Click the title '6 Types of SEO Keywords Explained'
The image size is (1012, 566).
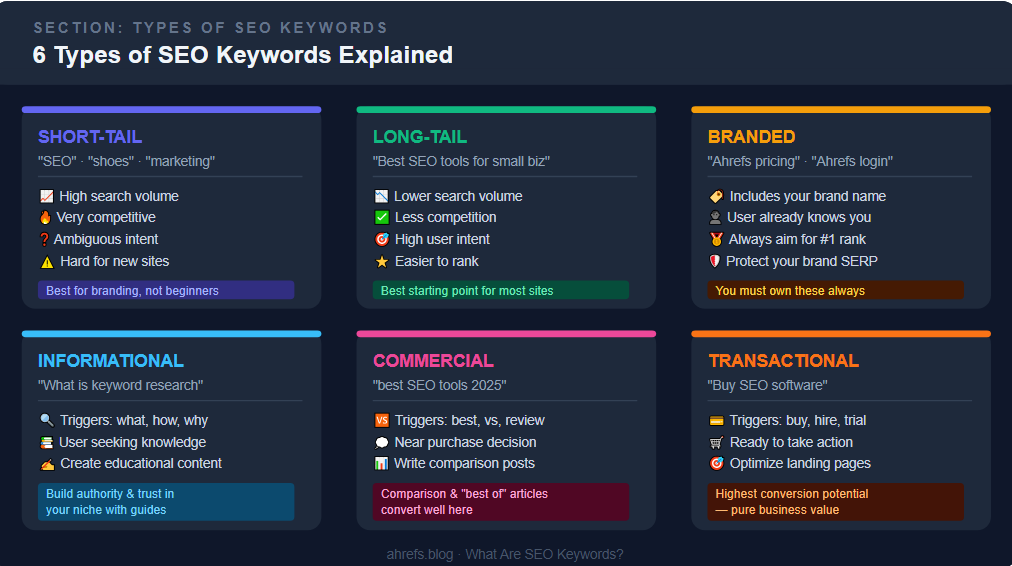[243, 55]
